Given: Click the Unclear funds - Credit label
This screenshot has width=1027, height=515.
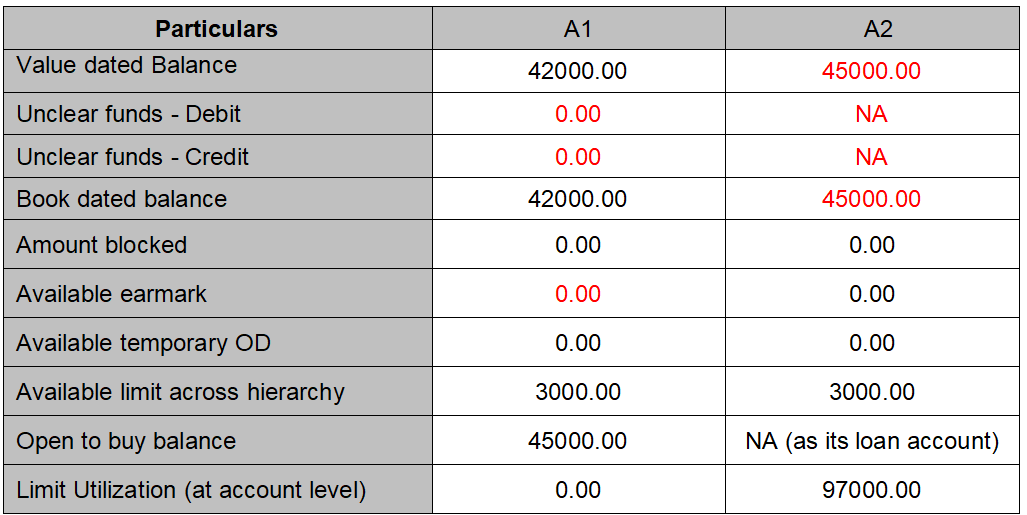Looking at the screenshot, I should tap(133, 157).
